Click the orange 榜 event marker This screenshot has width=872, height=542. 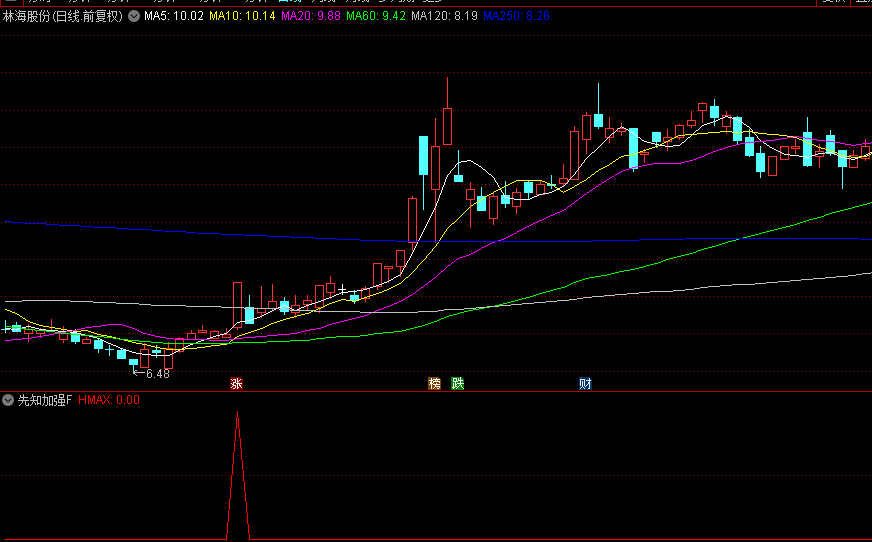pos(434,384)
